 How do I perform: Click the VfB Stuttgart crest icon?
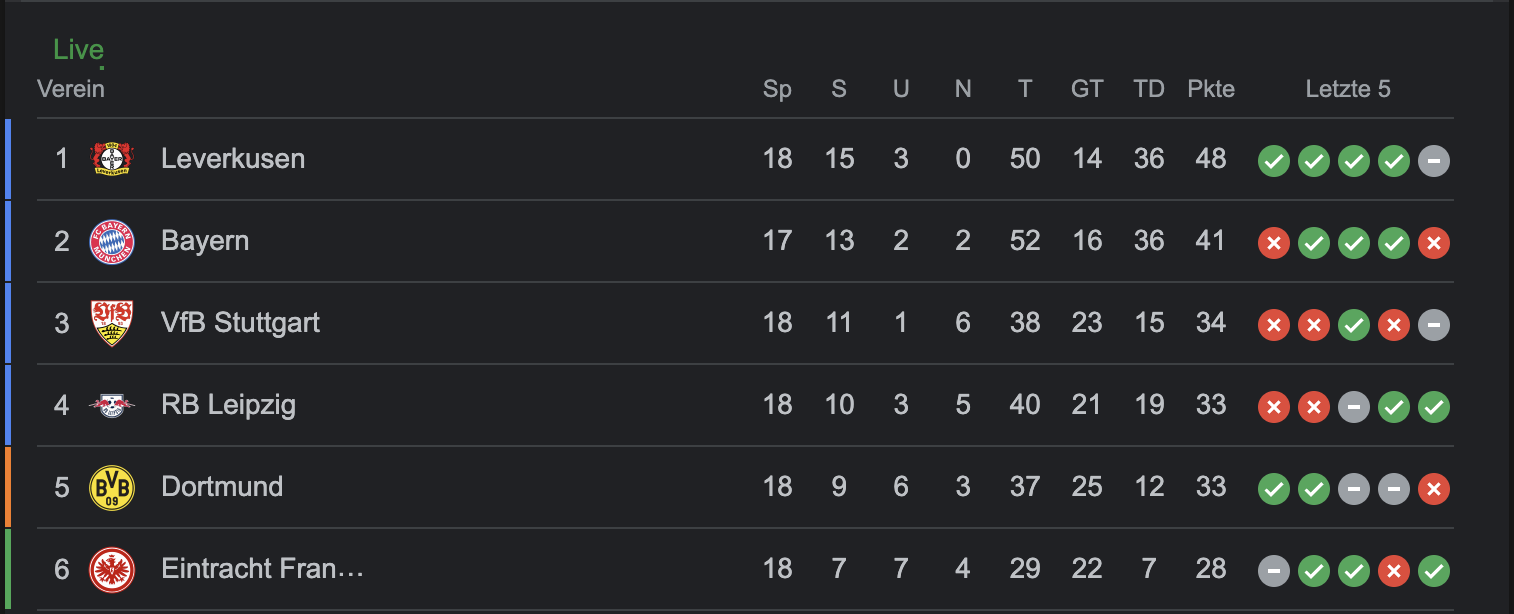point(111,323)
